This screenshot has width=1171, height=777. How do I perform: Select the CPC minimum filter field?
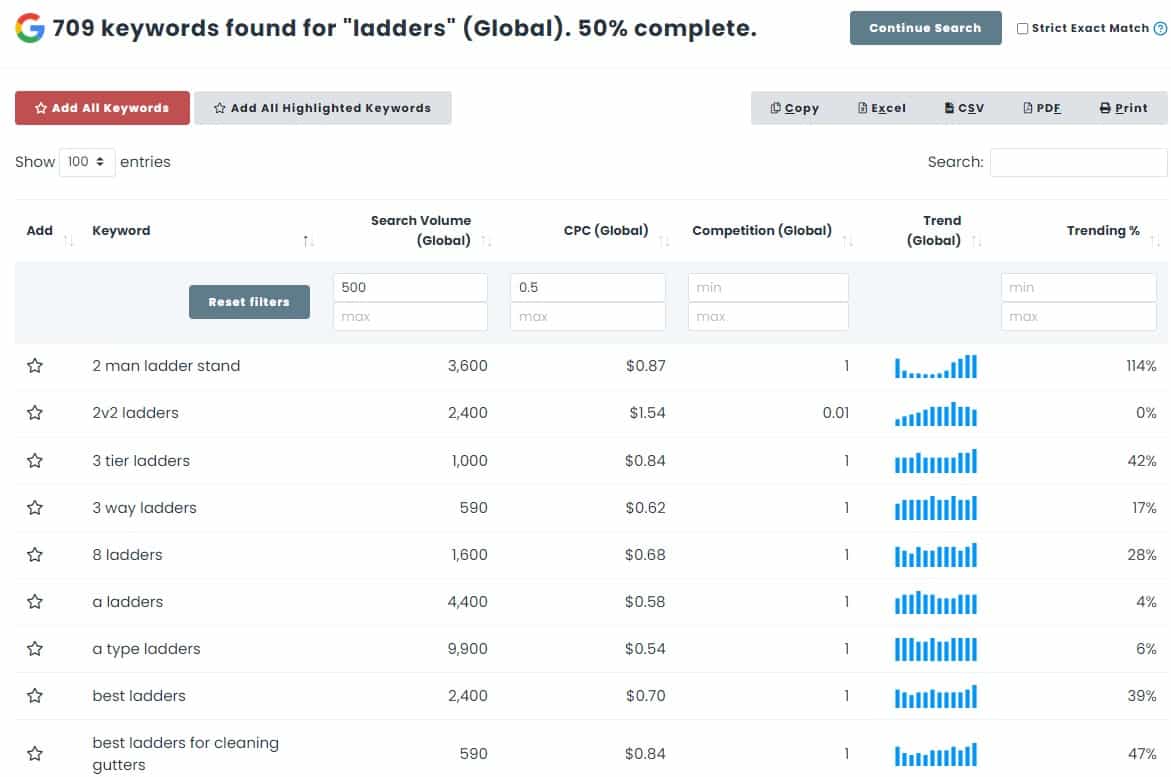[587, 287]
